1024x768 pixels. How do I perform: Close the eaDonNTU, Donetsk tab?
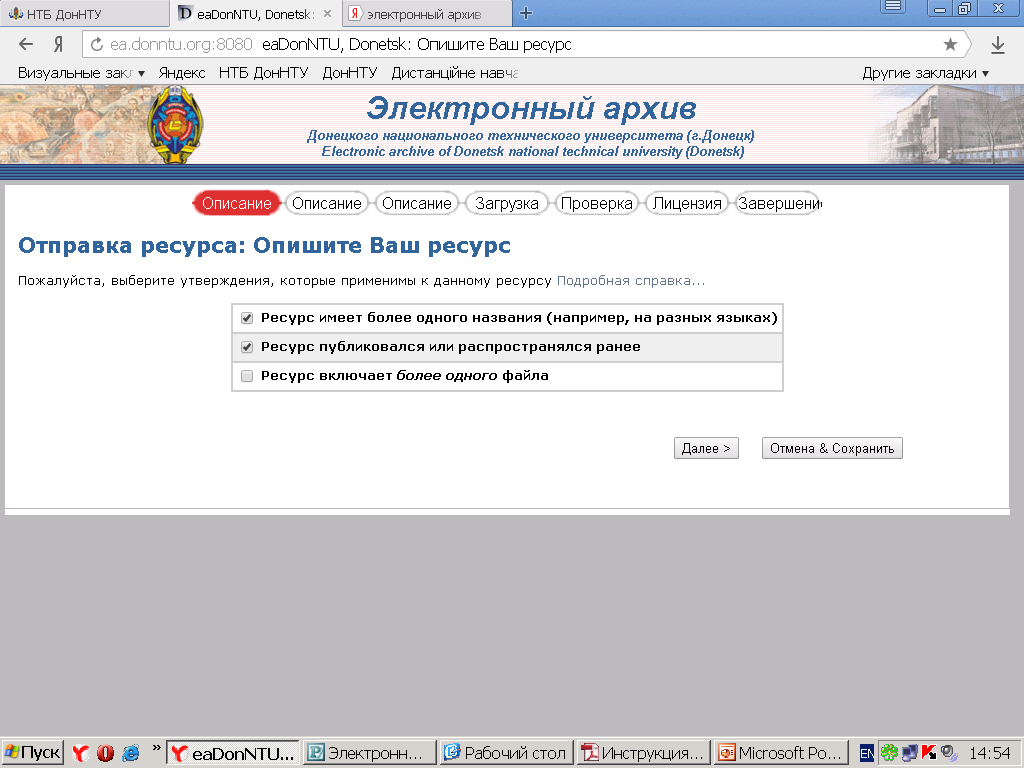328,14
